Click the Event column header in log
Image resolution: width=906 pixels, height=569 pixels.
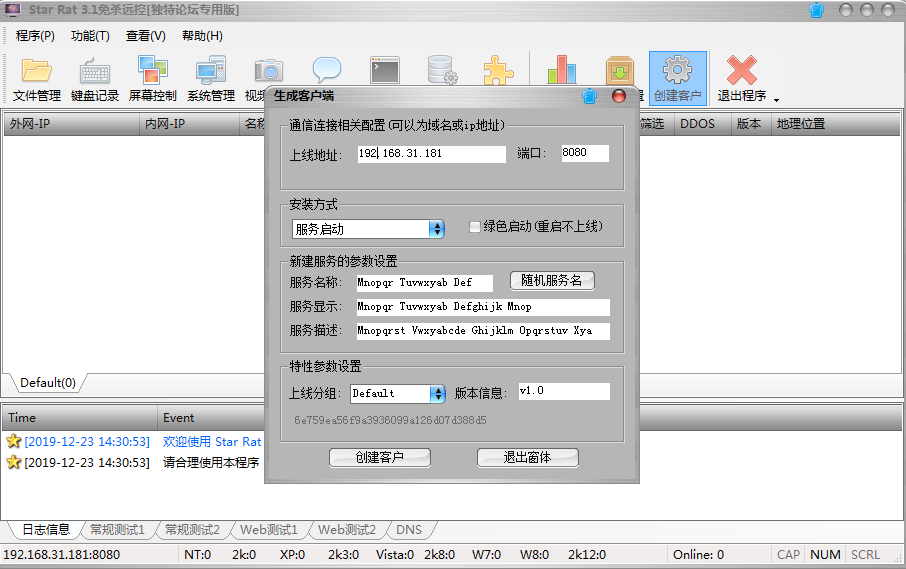(211, 418)
